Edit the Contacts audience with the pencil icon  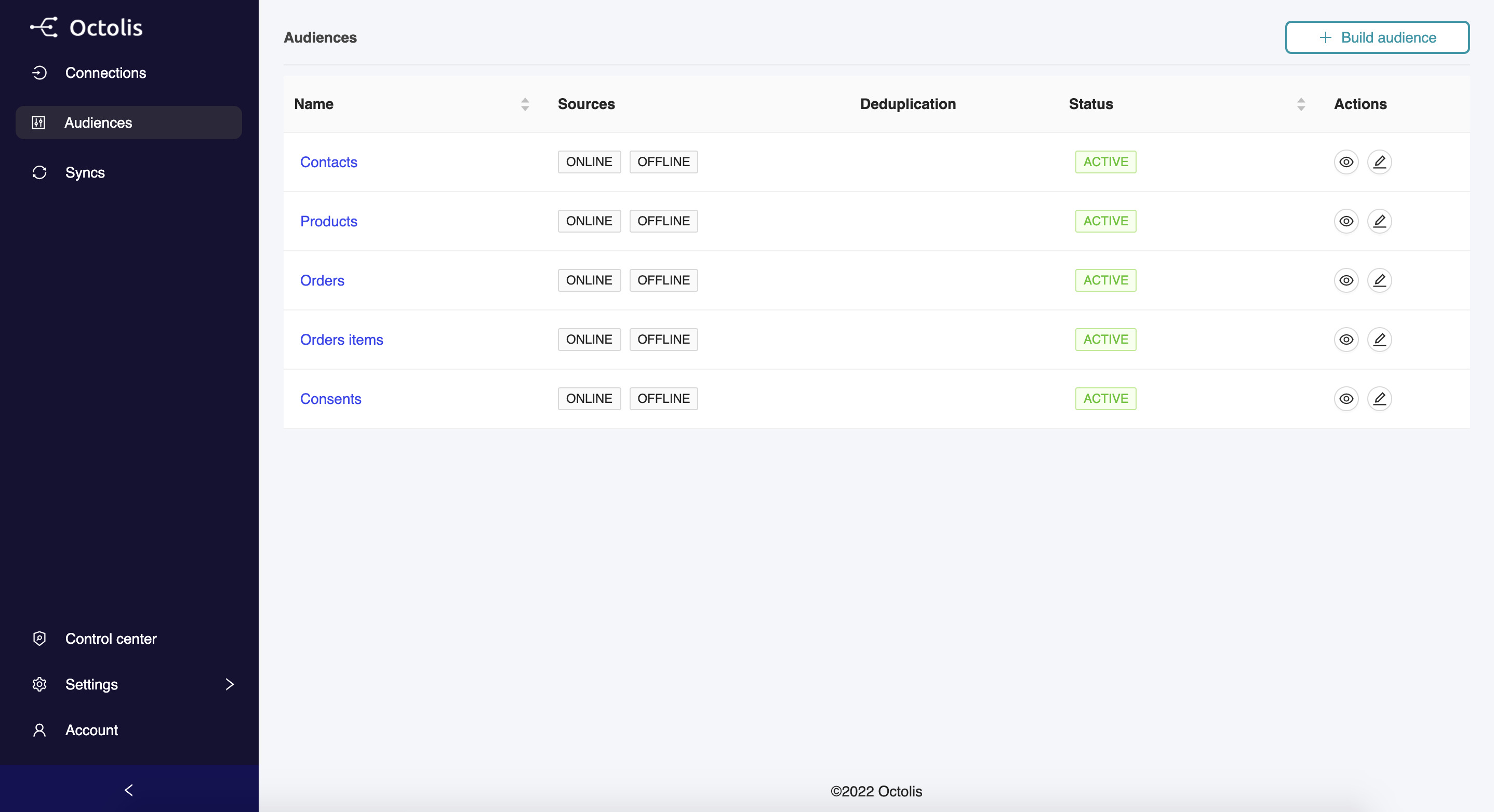coord(1380,163)
